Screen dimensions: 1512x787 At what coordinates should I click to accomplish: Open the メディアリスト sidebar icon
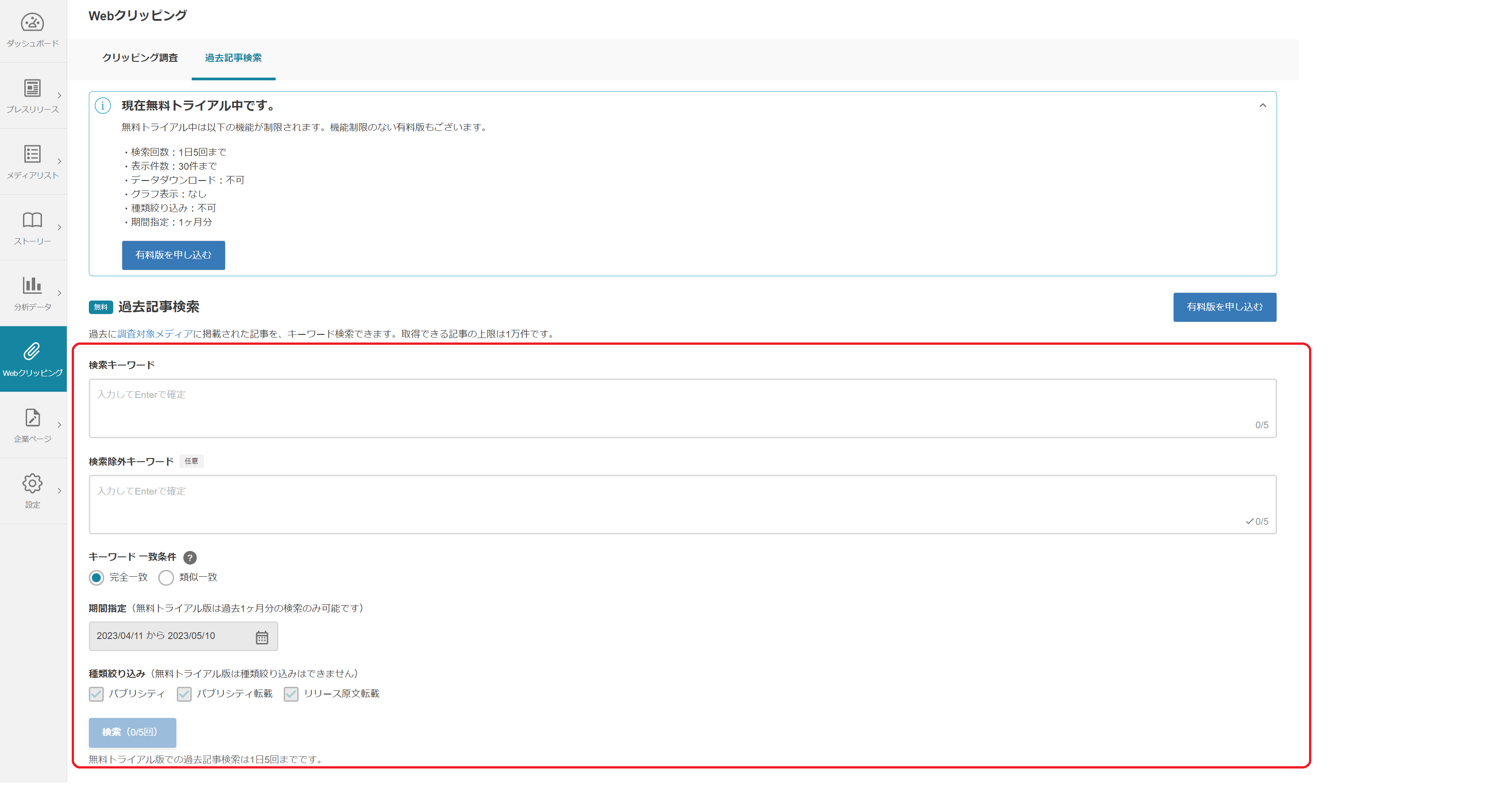point(32,154)
